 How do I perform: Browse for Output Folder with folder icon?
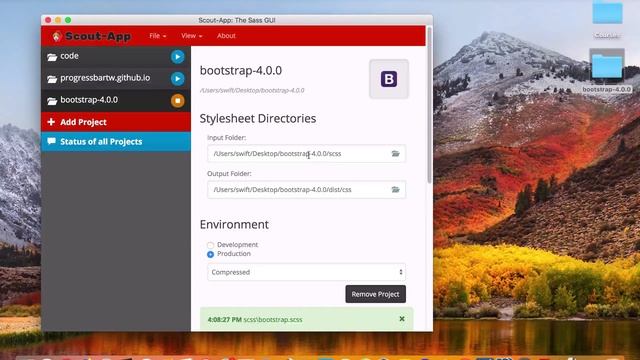click(x=396, y=189)
